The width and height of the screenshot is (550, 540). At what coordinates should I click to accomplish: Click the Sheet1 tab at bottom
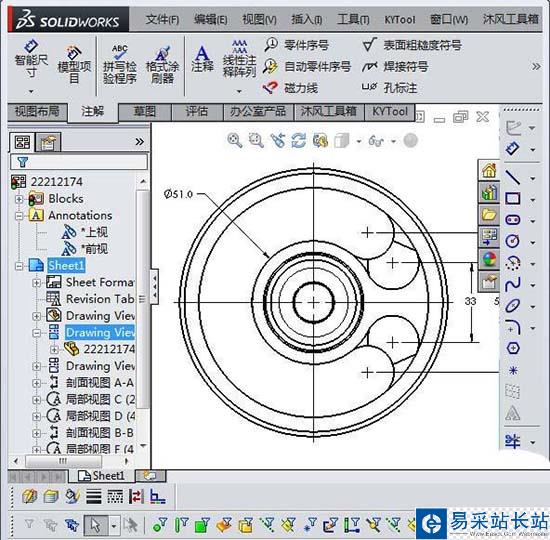click(102, 476)
